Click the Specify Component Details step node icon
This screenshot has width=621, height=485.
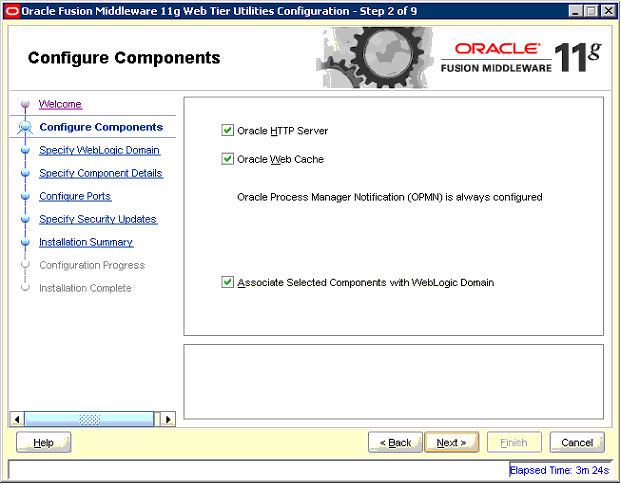[x=25, y=173]
